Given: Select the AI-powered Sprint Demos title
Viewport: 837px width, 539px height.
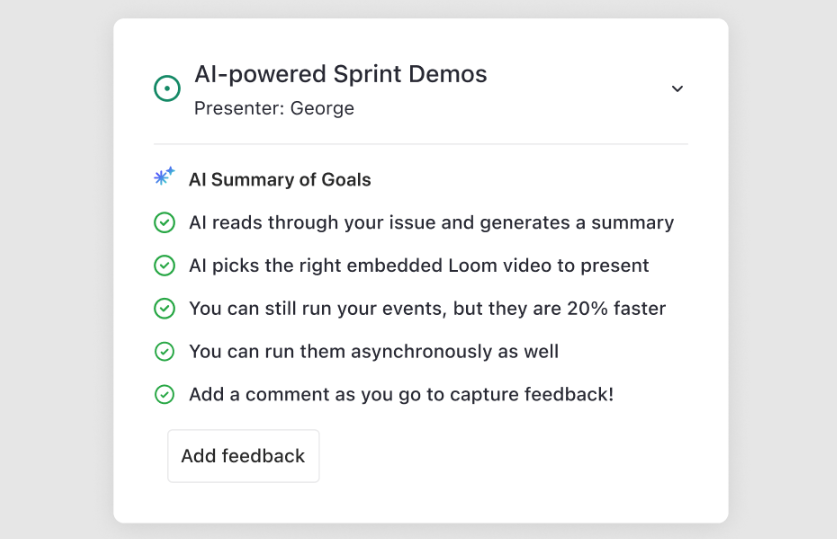Looking at the screenshot, I should pyautogui.click(x=341, y=74).
